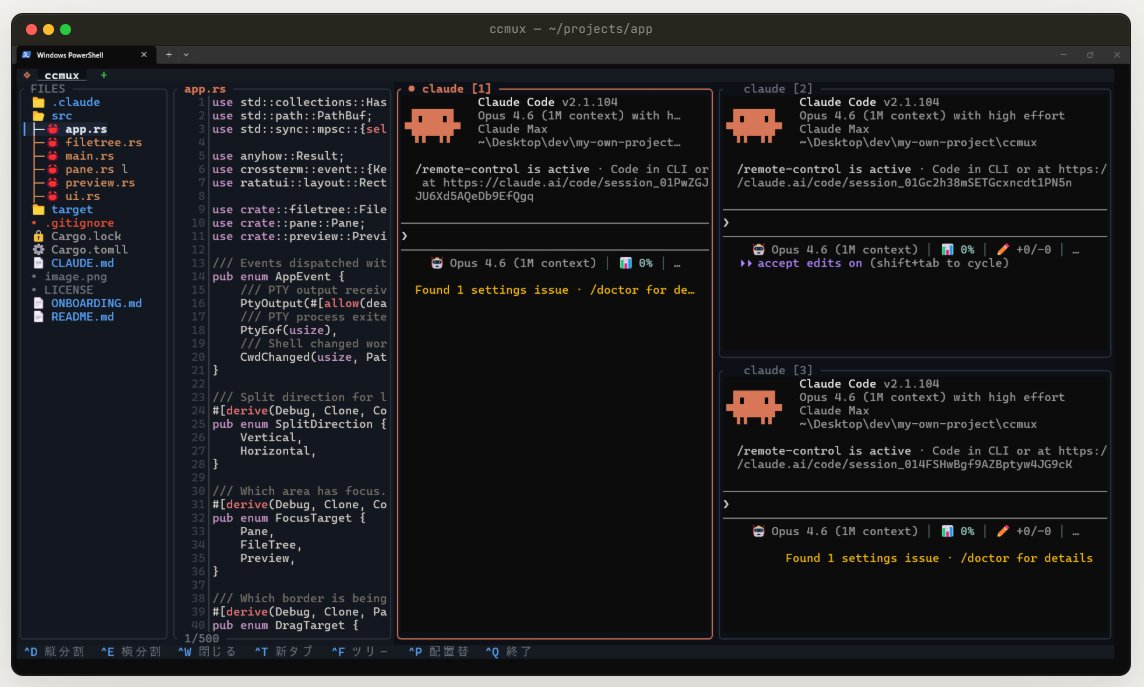Click the robot icon in claude [1] status line
The width and height of the screenshot is (1144, 687).
click(437, 263)
